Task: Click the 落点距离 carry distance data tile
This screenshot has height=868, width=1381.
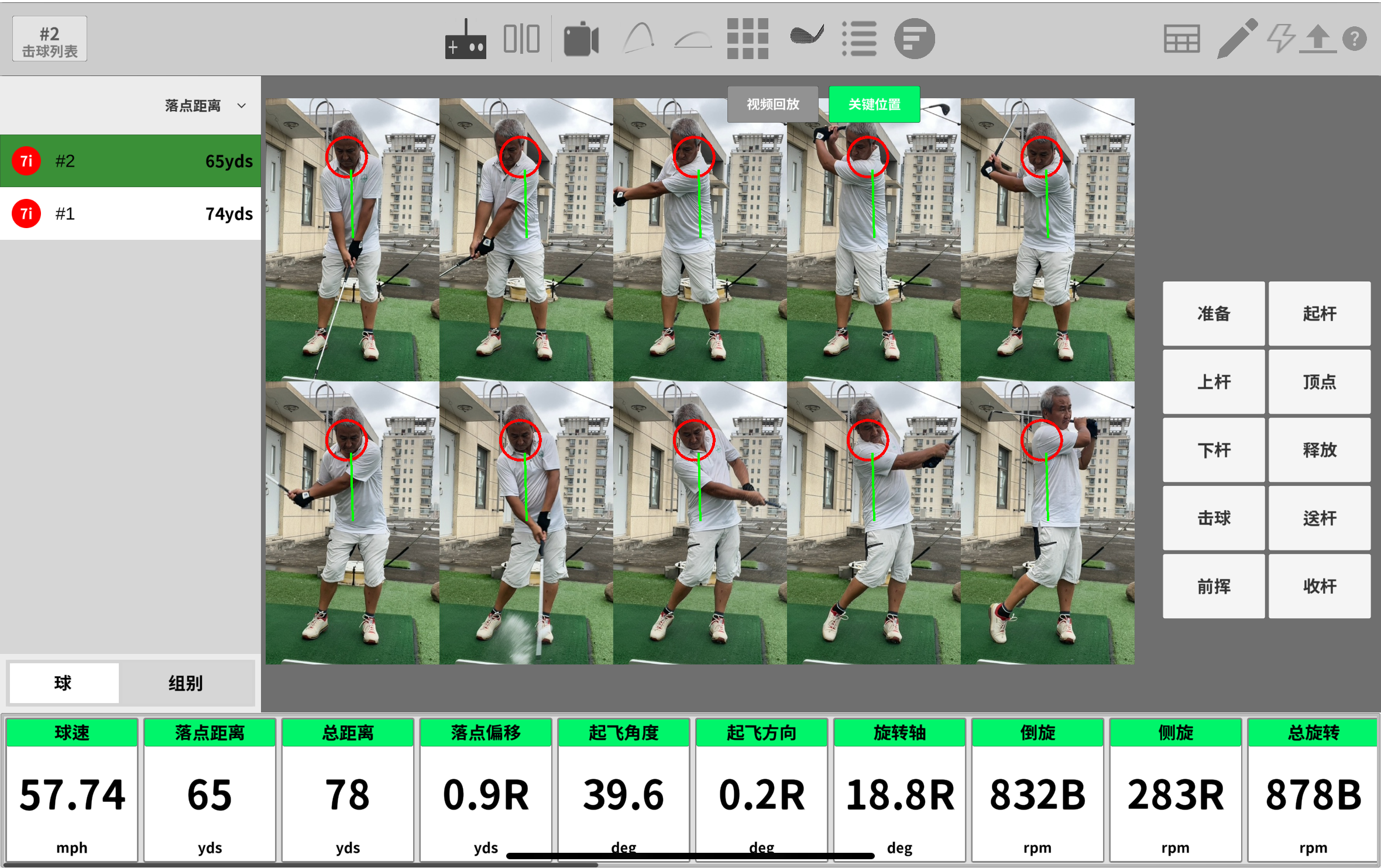Action: pos(209,790)
